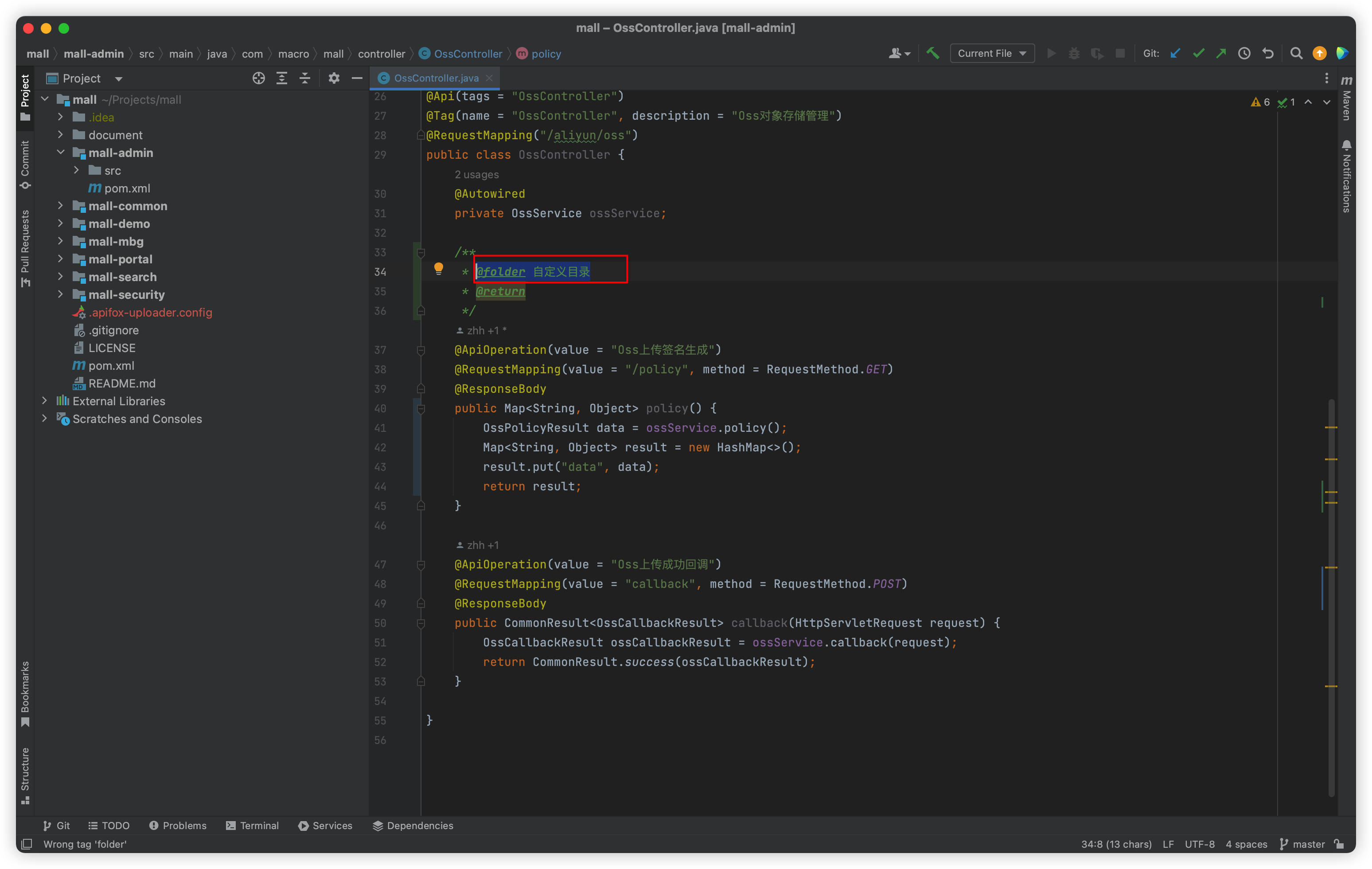Collapse the mall-admin module folder
This screenshot has width=1372, height=869.
point(60,152)
